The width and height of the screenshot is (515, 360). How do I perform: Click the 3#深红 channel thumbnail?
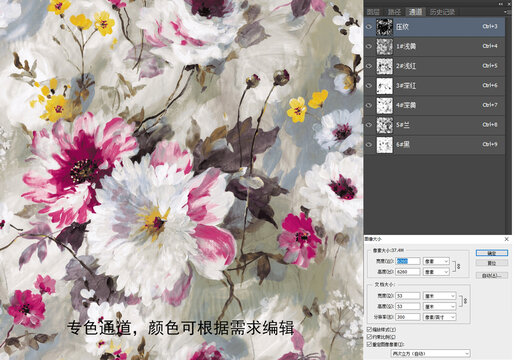click(x=385, y=86)
